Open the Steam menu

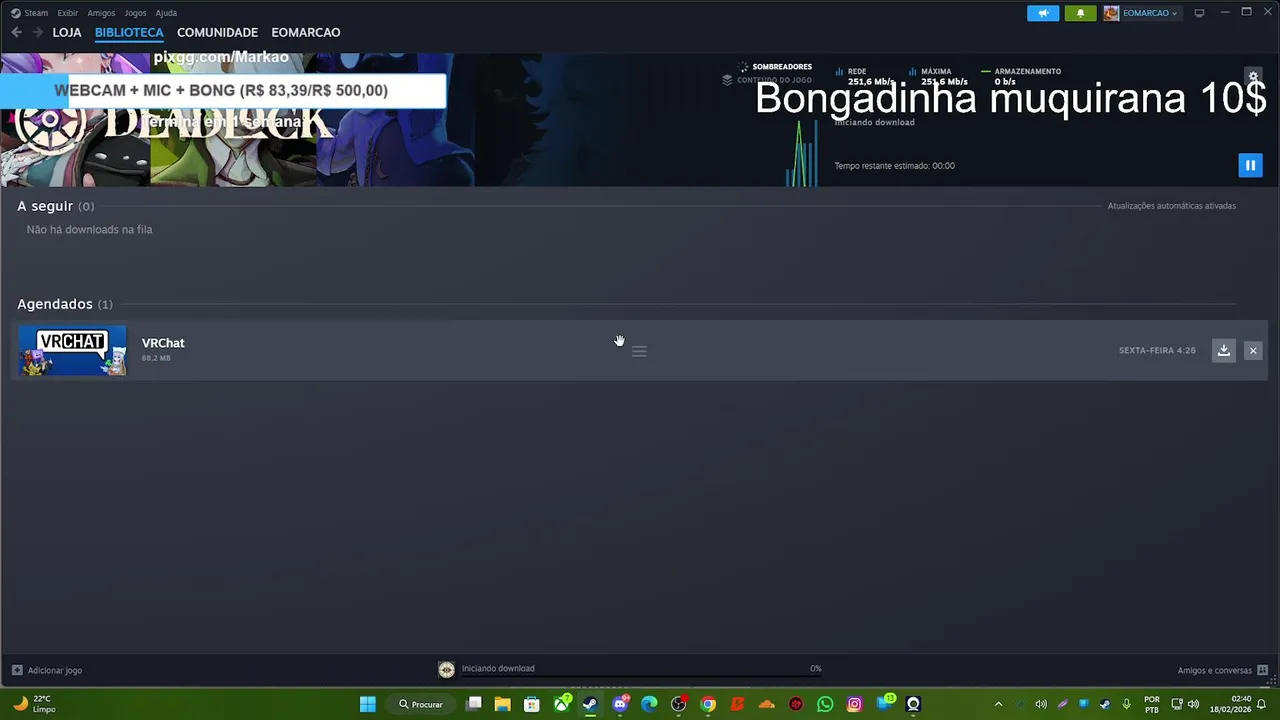tap(30, 13)
